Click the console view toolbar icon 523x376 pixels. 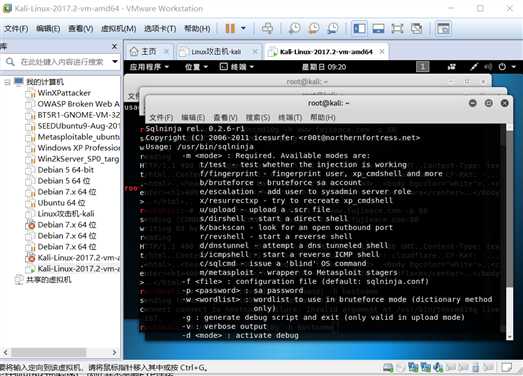pyautogui.click(x=443, y=28)
